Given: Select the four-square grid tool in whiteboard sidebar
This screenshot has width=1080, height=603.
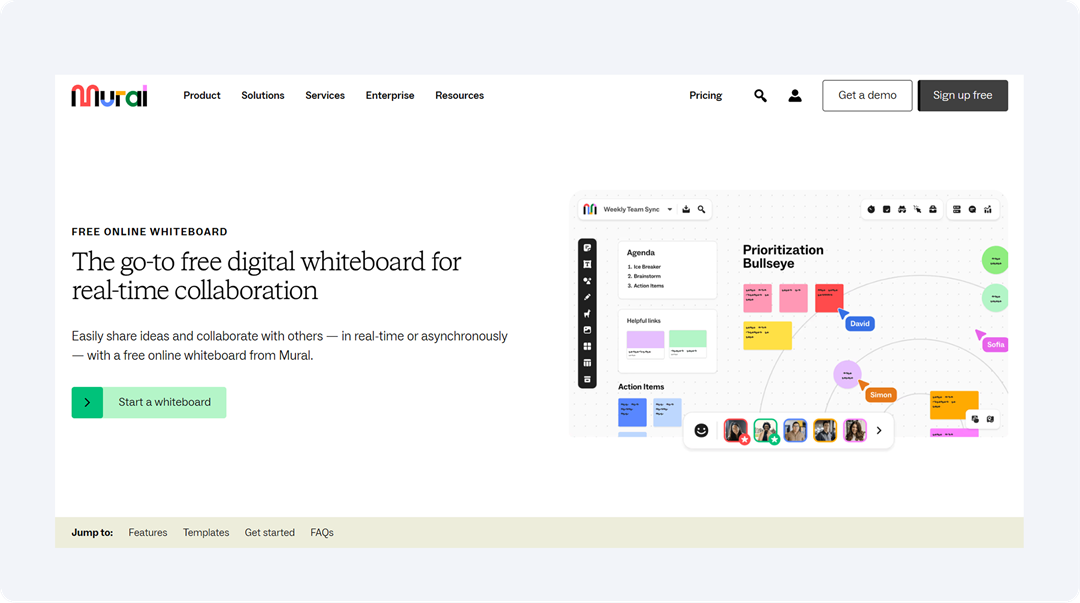Looking at the screenshot, I should [x=588, y=347].
